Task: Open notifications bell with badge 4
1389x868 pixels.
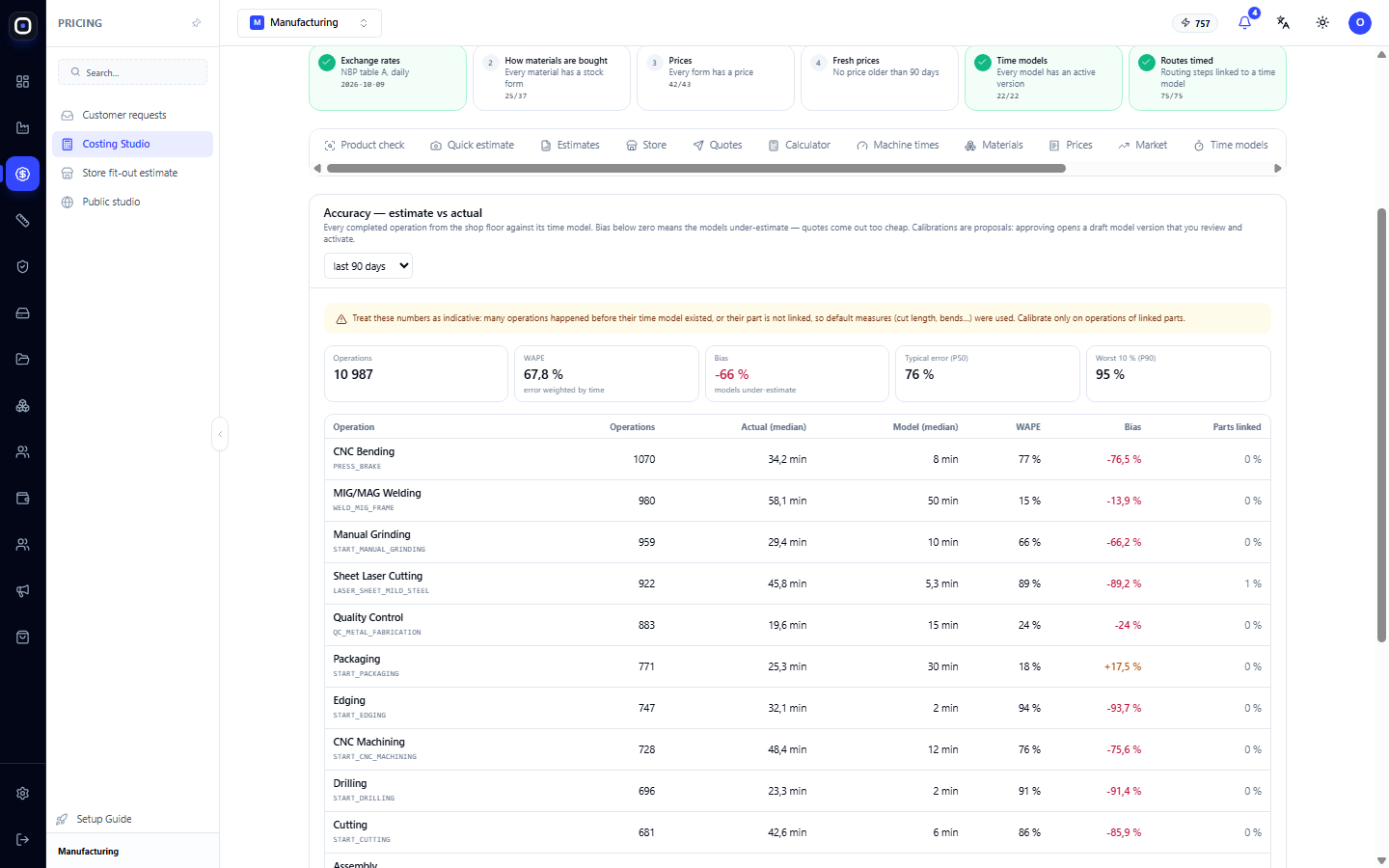Action: click(x=1245, y=22)
